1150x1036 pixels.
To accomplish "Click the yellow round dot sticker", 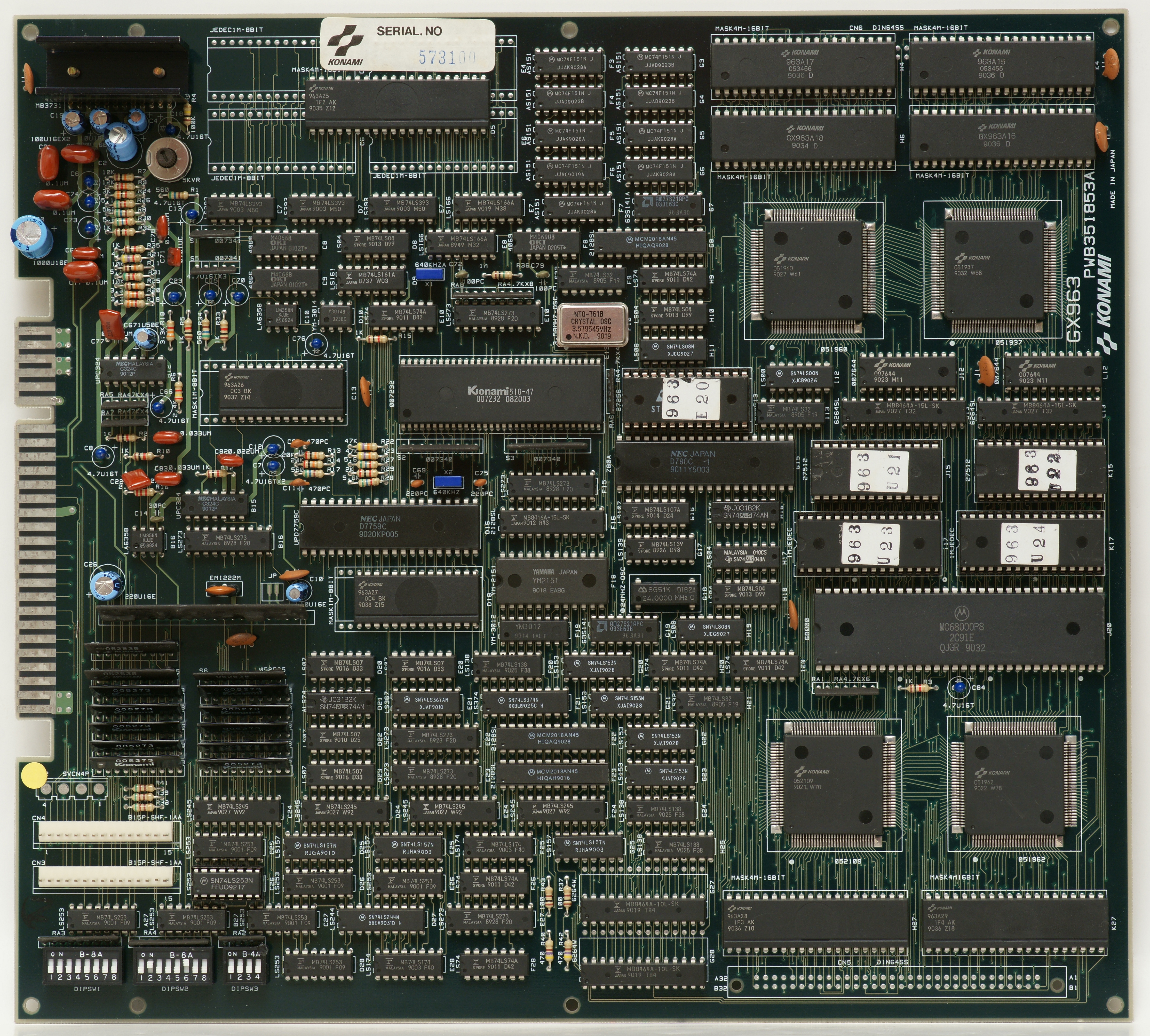I will coord(34,775).
